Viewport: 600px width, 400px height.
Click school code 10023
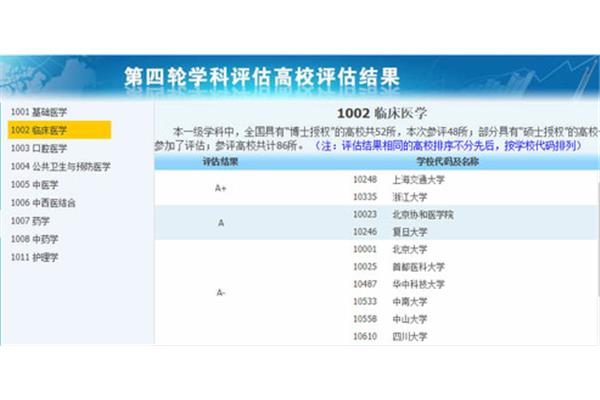pyautogui.click(x=365, y=214)
